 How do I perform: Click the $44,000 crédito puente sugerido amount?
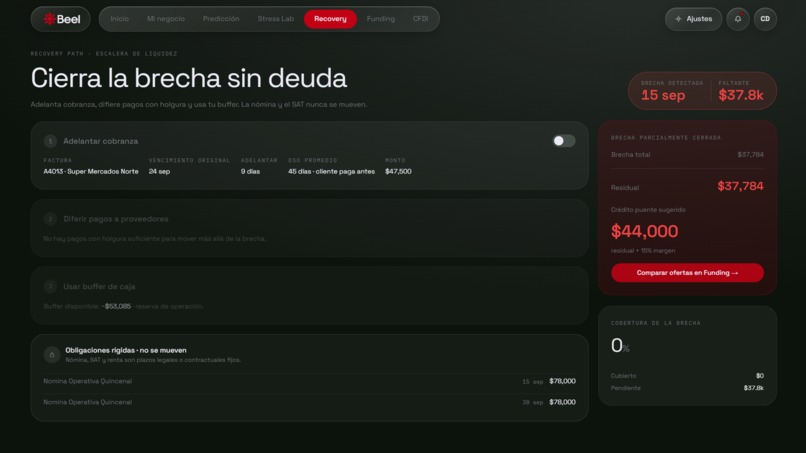pyautogui.click(x=645, y=231)
